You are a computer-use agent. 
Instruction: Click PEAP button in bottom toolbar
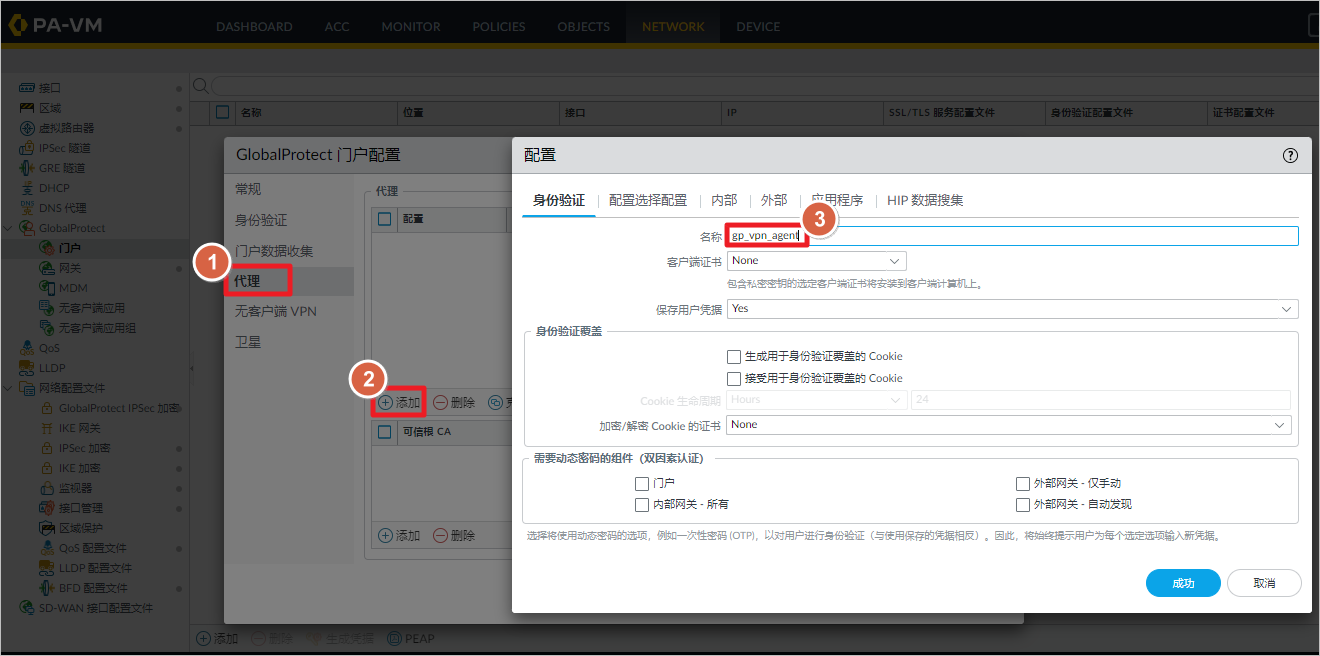click(411, 638)
